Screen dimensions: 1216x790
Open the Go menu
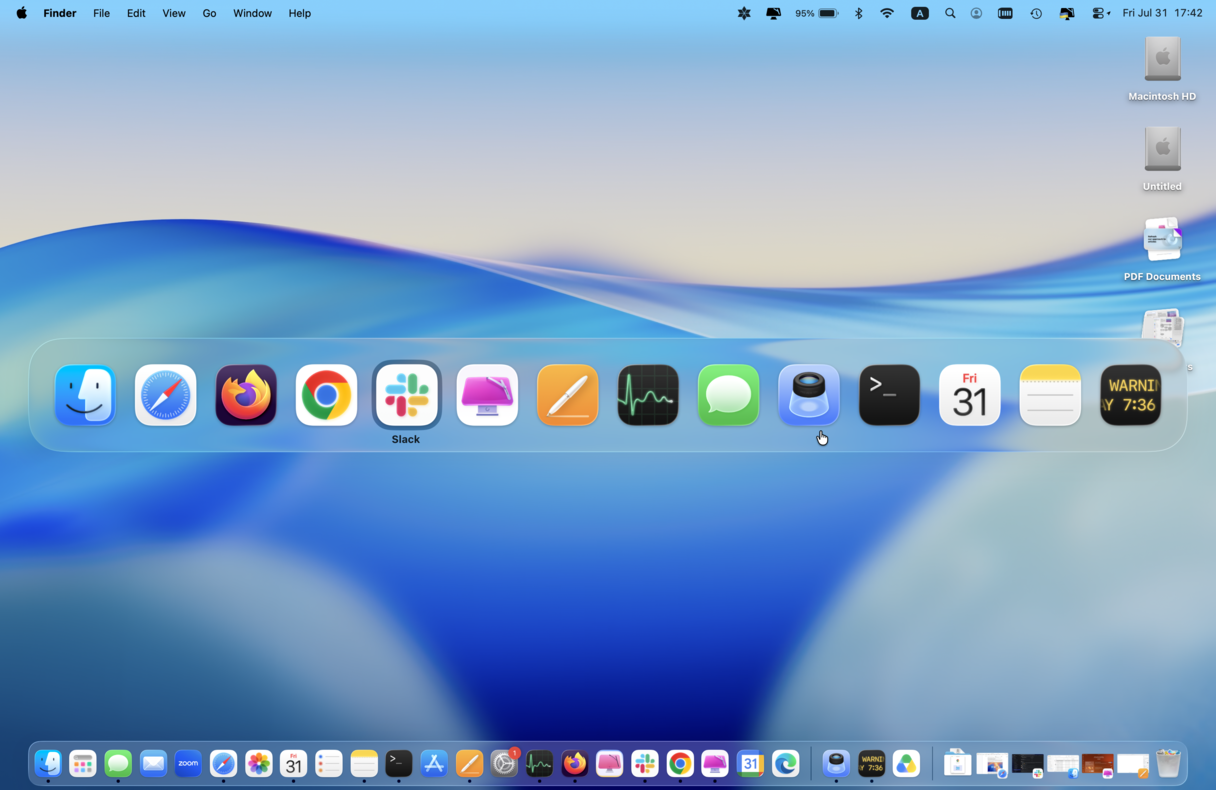click(x=209, y=13)
